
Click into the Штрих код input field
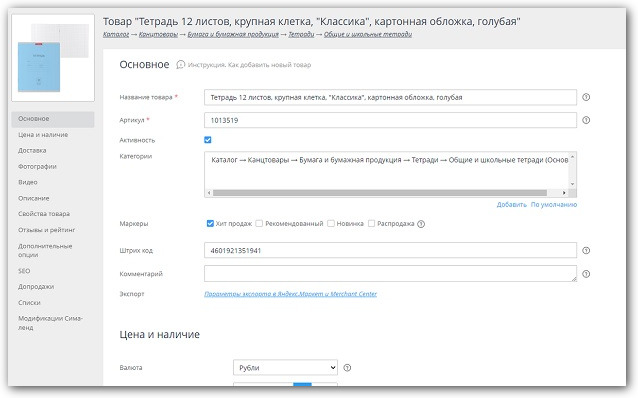pyautogui.click(x=390, y=250)
